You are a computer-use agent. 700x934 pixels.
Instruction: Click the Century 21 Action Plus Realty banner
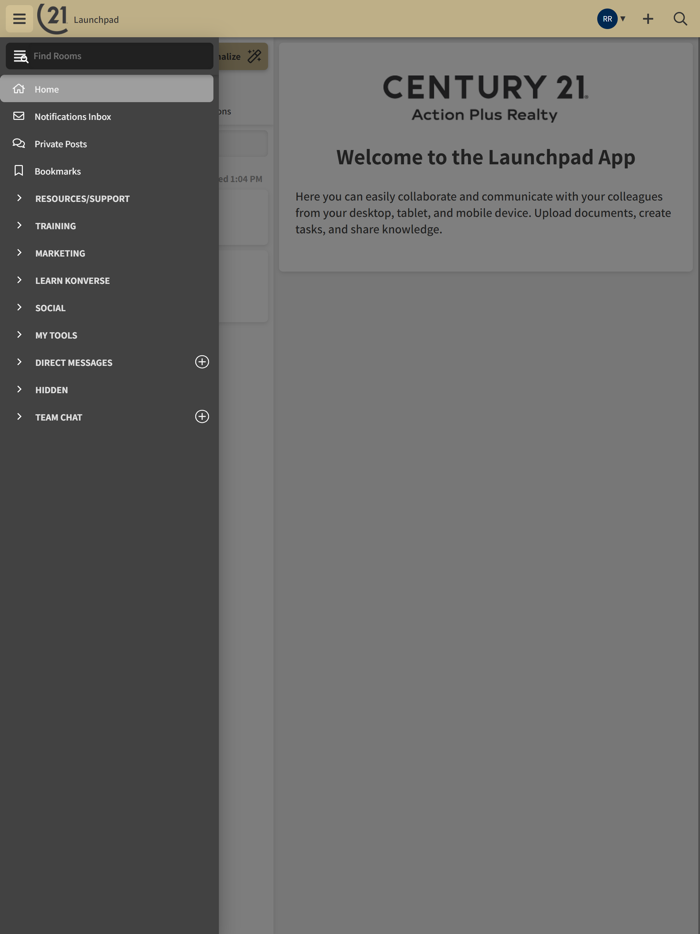pos(486,98)
